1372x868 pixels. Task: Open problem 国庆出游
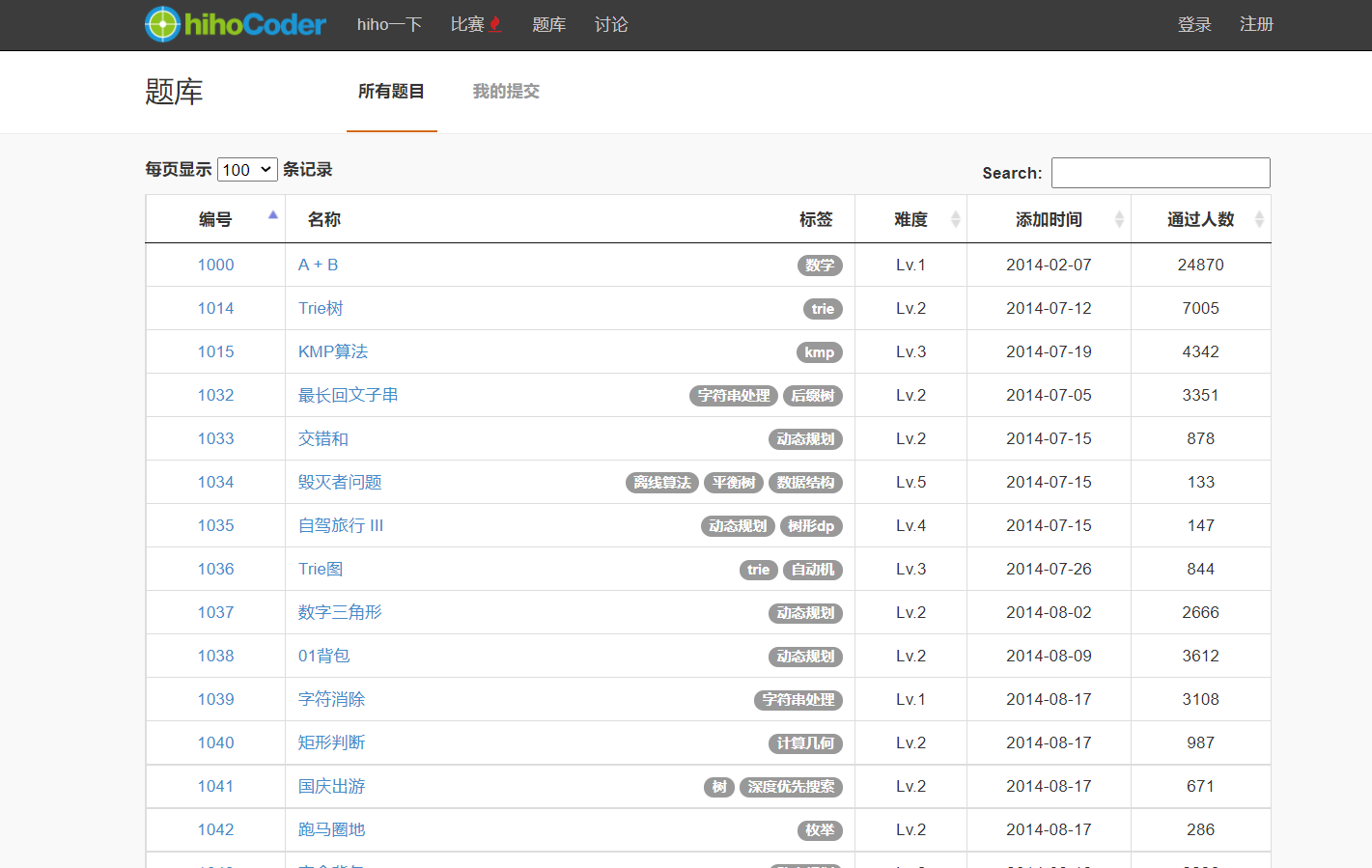click(x=332, y=786)
